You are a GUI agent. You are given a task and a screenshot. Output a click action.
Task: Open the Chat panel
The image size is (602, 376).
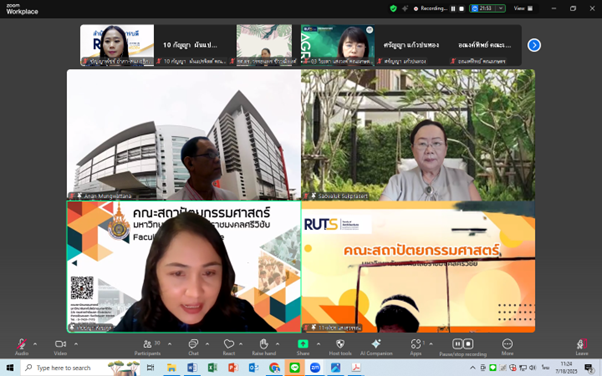pyautogui.click(x=193, y=344)
